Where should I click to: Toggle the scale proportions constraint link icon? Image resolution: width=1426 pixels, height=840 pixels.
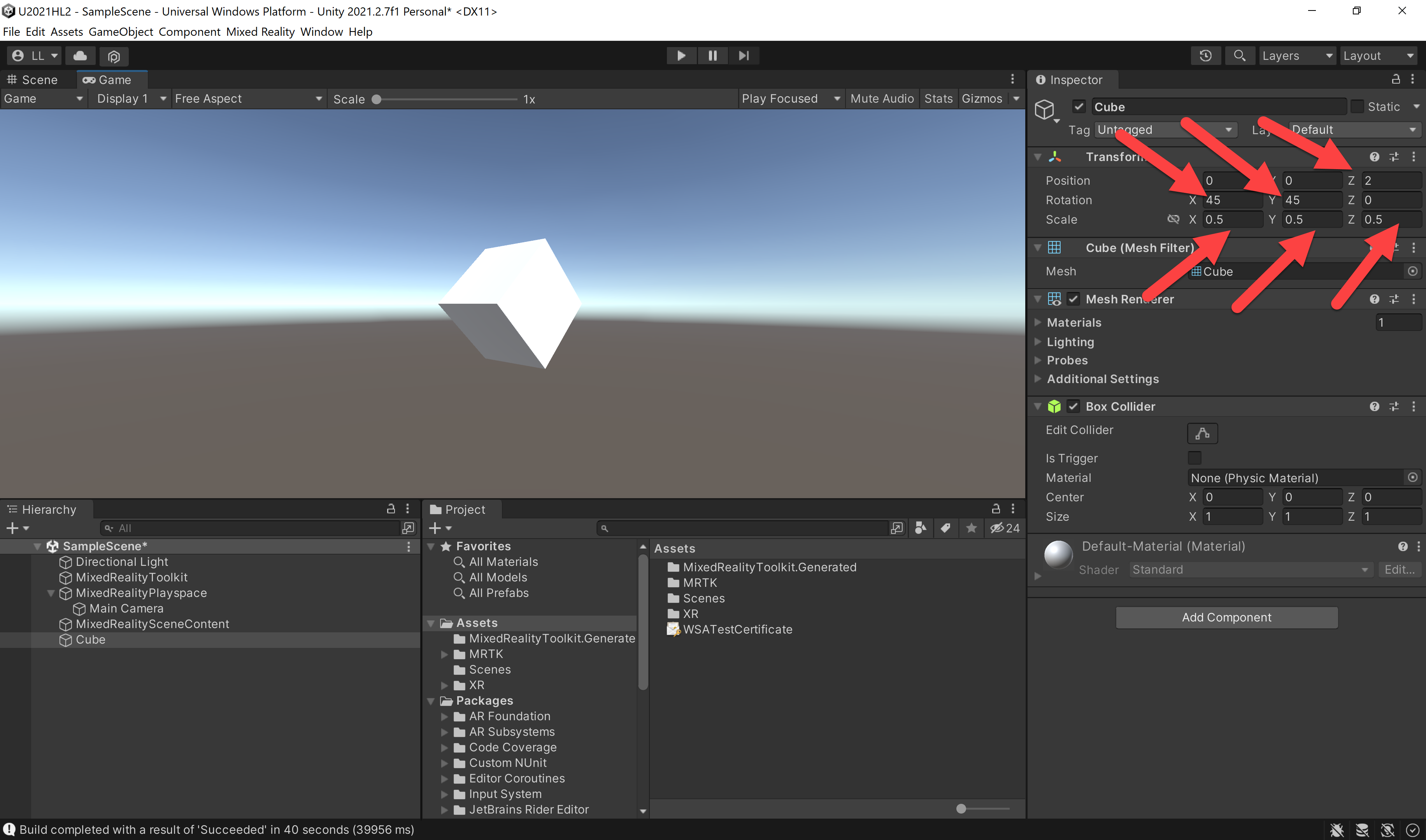(x=1173, y=219)
